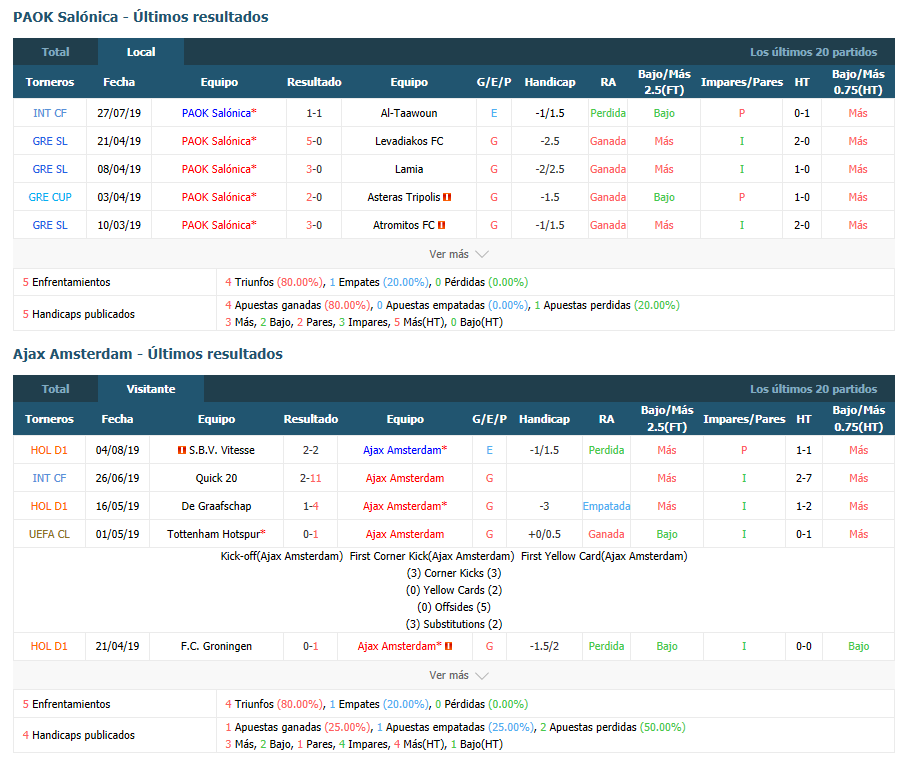Viewport: 911px width, 759px height.
Task: Click Ajax Amsterdam link in Quick 20 row
Action: pyautogui.click(x=405, y=478)
